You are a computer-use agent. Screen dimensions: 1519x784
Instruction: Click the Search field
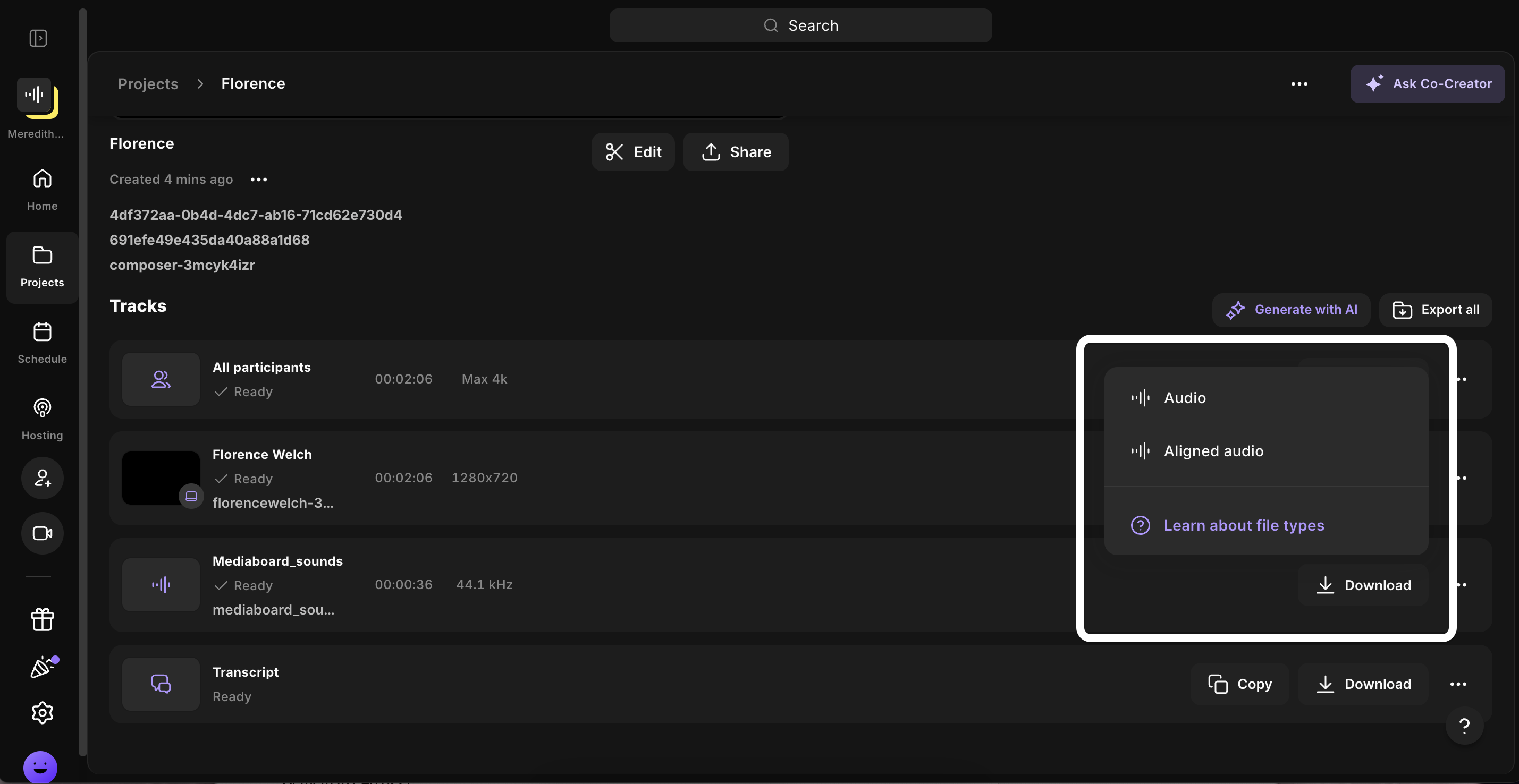(800, 25)
